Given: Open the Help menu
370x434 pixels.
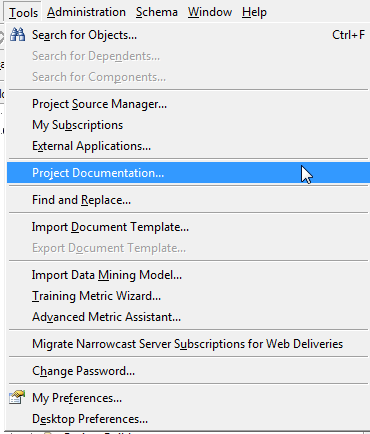Looking at the screenshot, I should pyautogui.click(x=254, y=12).
